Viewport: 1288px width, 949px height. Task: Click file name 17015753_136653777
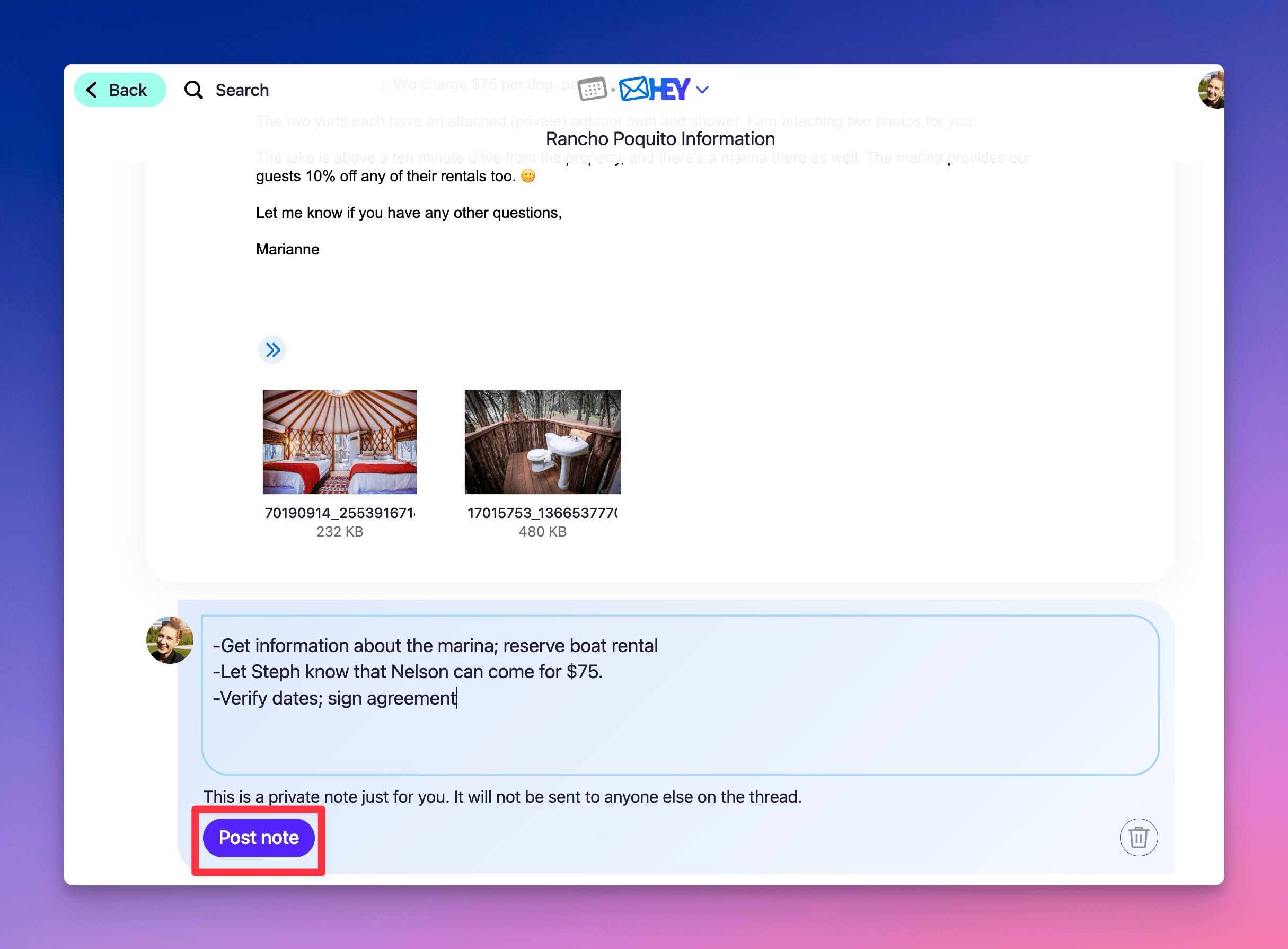click(x=542, y=513)
